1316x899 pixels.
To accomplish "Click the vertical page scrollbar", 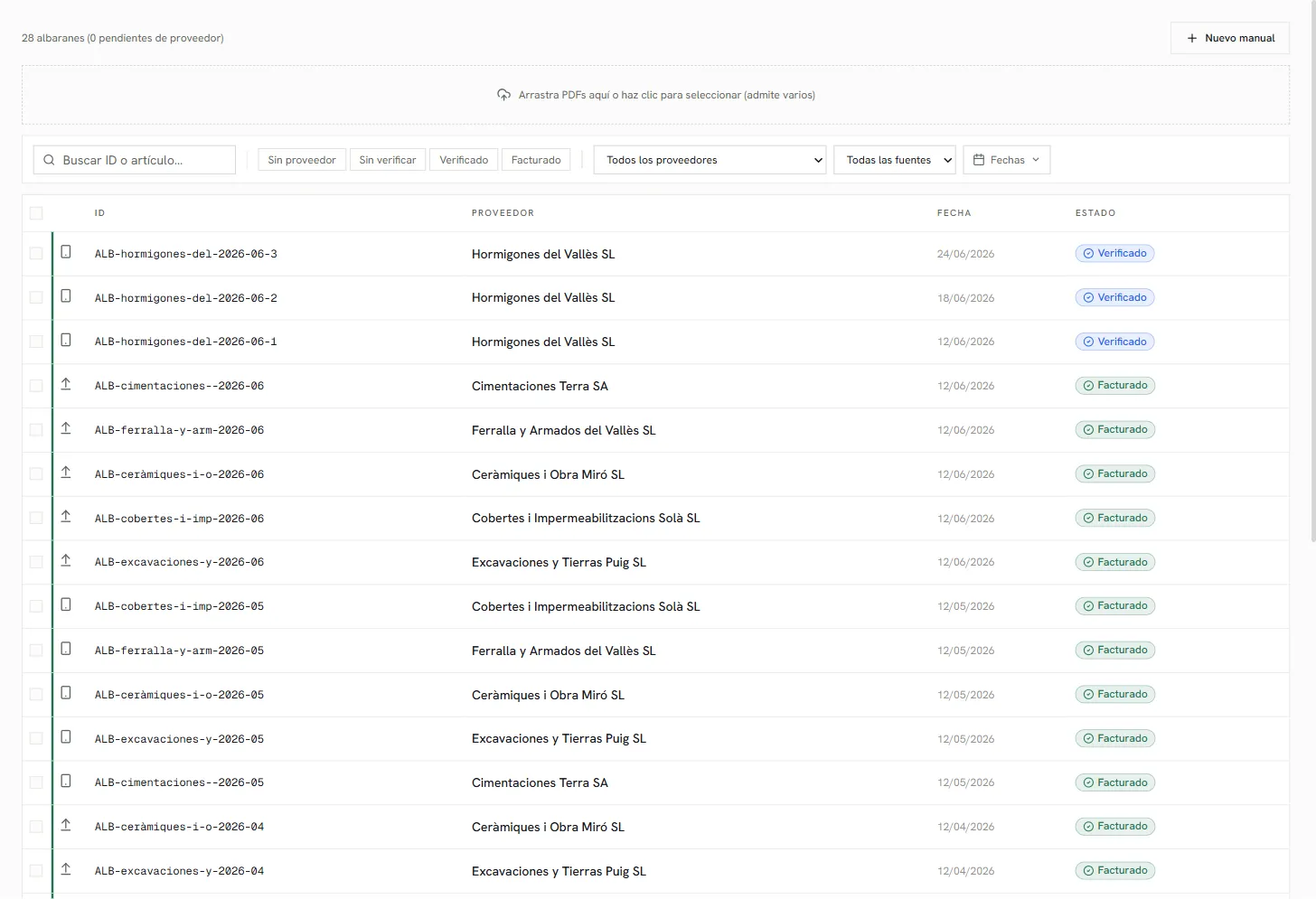I will 1312,271.
